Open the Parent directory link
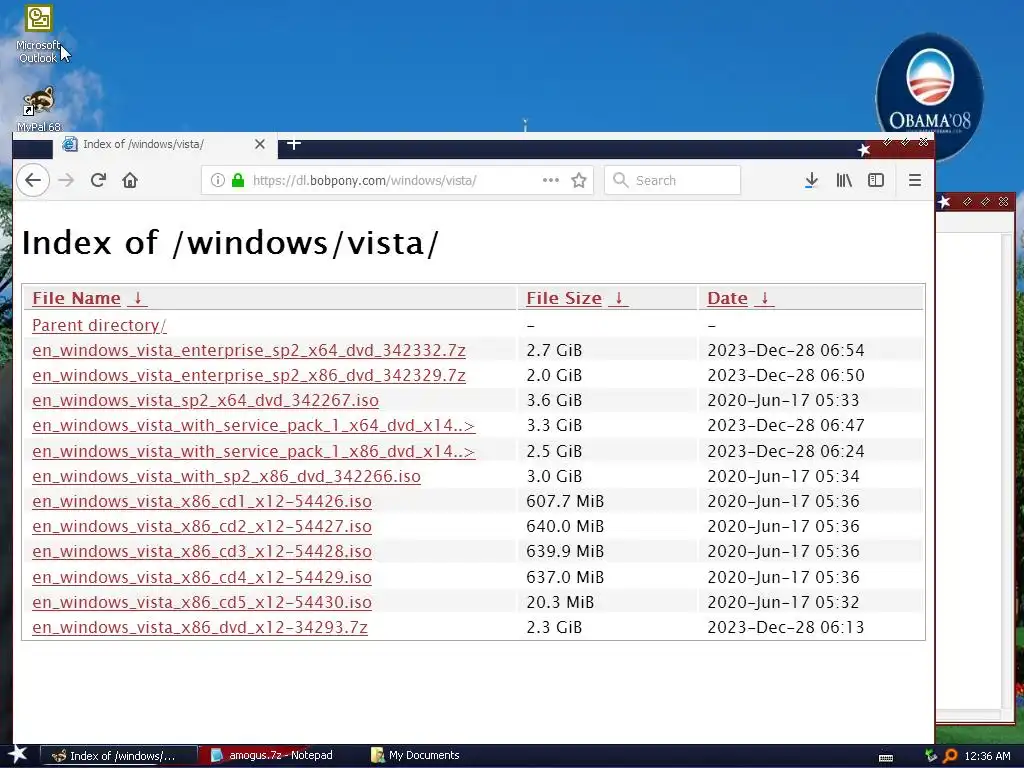1024x768 pixels. click(x=99, y=325)
